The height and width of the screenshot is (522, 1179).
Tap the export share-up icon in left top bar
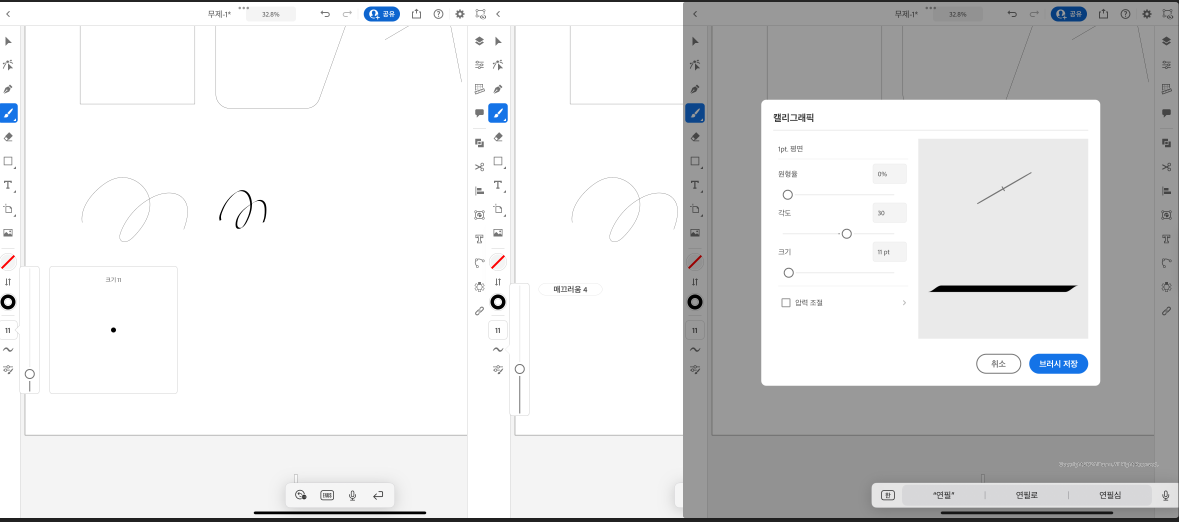point(417,14)
